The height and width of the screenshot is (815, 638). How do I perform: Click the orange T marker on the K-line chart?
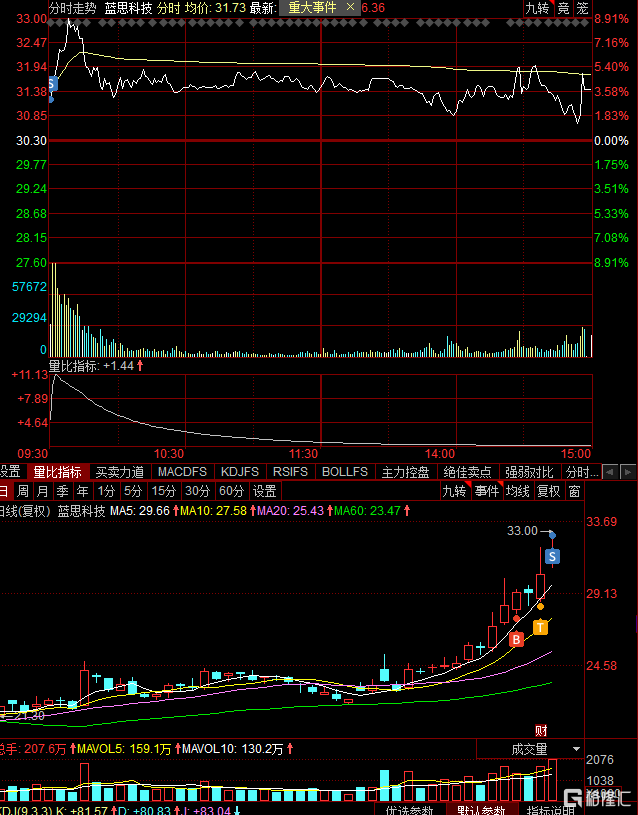[541, 627]
